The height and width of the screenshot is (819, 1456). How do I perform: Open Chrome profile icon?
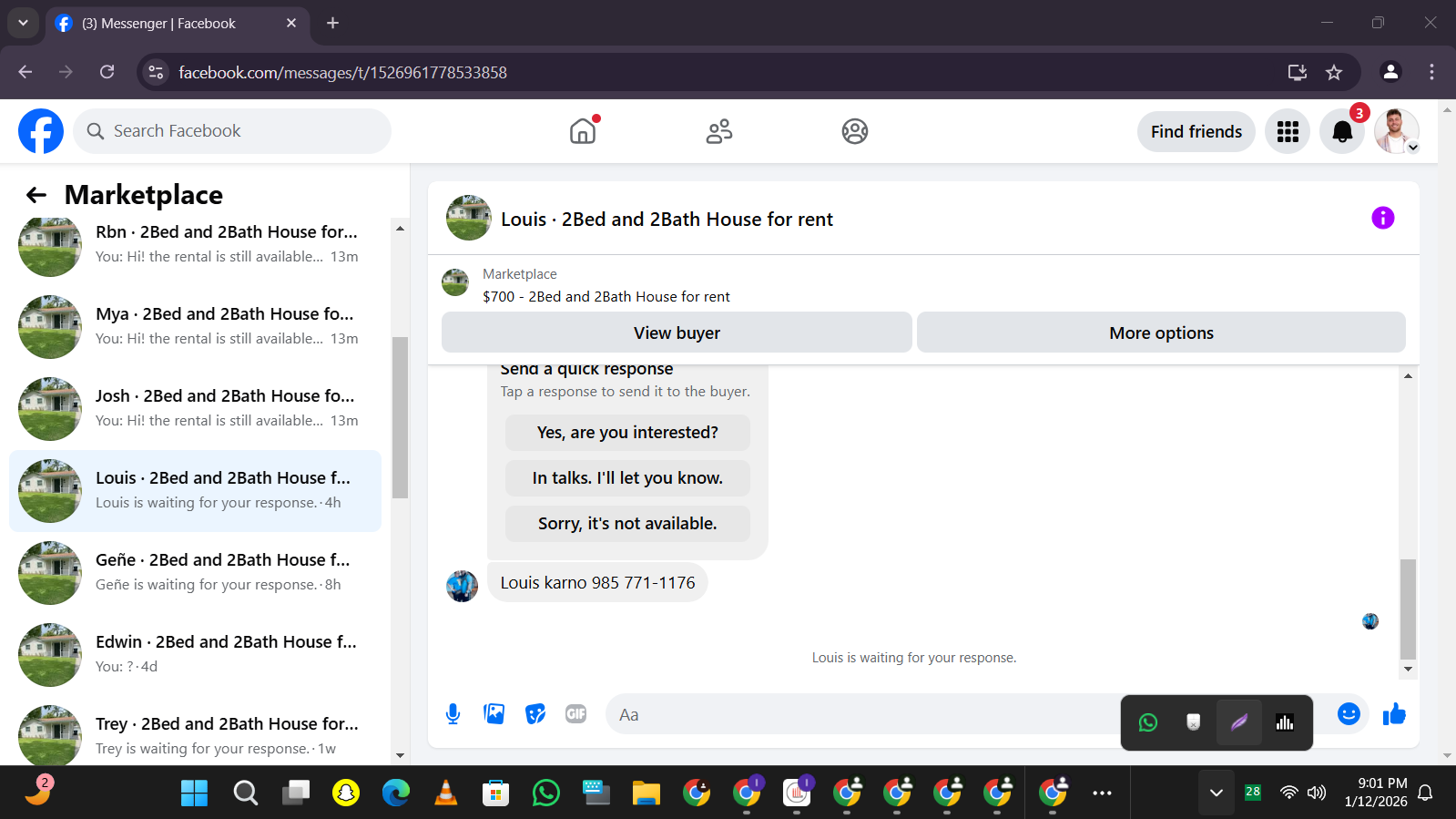[x=1390, y=72]
